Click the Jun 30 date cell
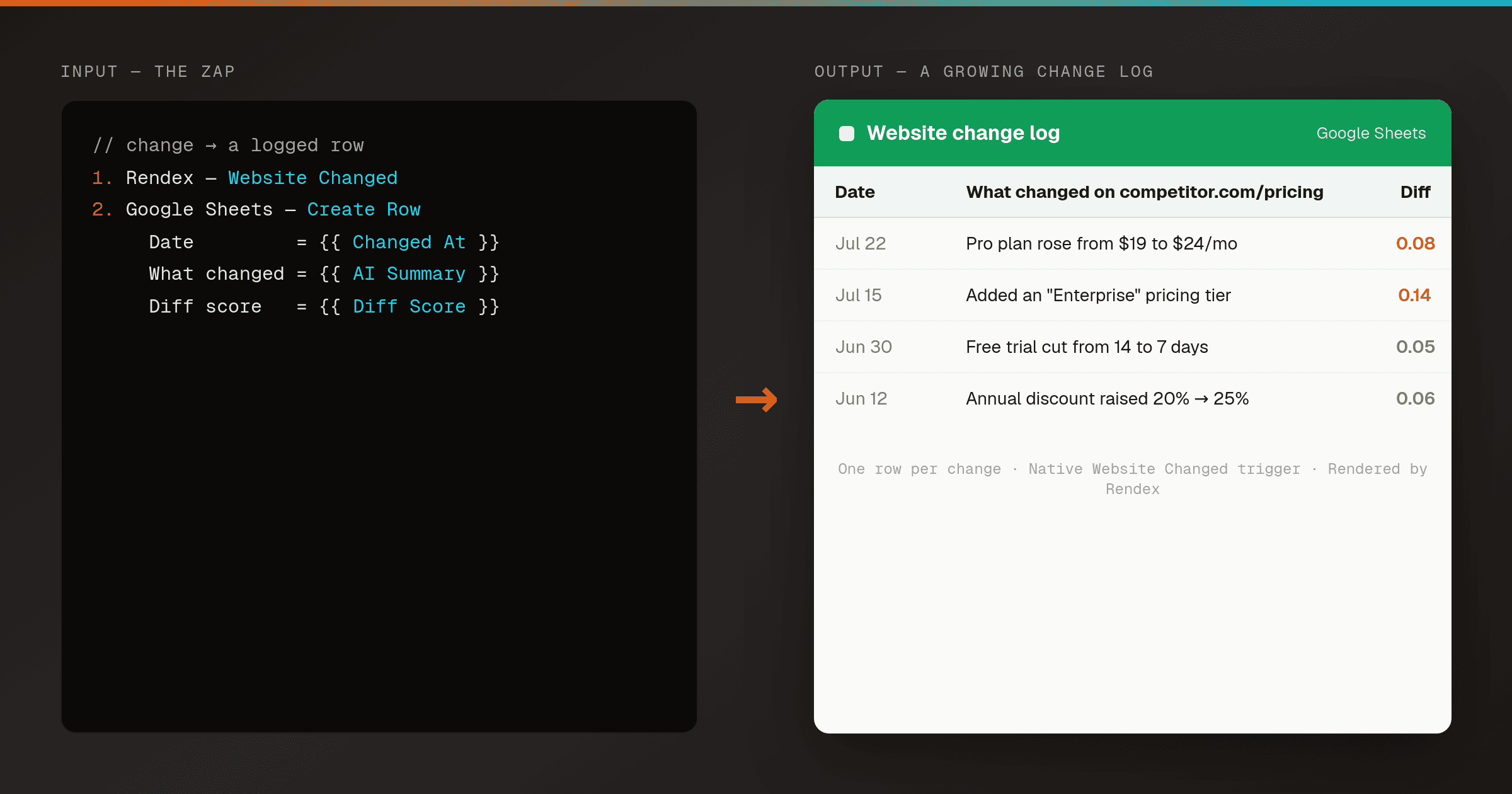The height and width of the screenshot is (794, 1512). [864, 347]
